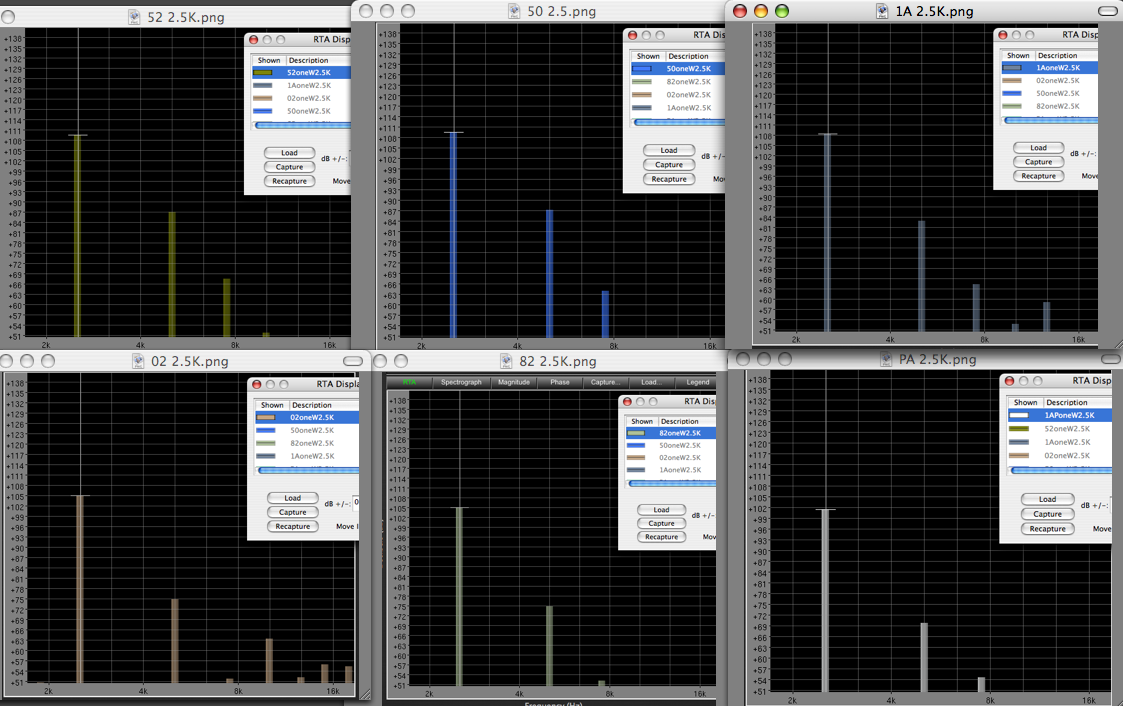Screen dimensions: 1123x706
Task: Click green zoom button of 1A 2.5K.png window
Action: point(782,11)
